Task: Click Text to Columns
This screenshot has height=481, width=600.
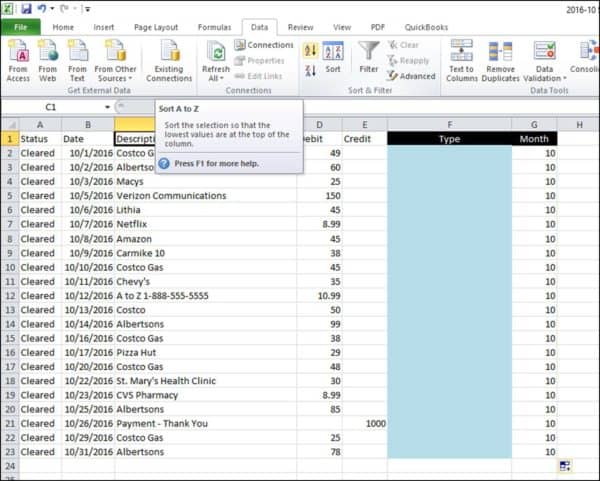Action: coord(461,60)
